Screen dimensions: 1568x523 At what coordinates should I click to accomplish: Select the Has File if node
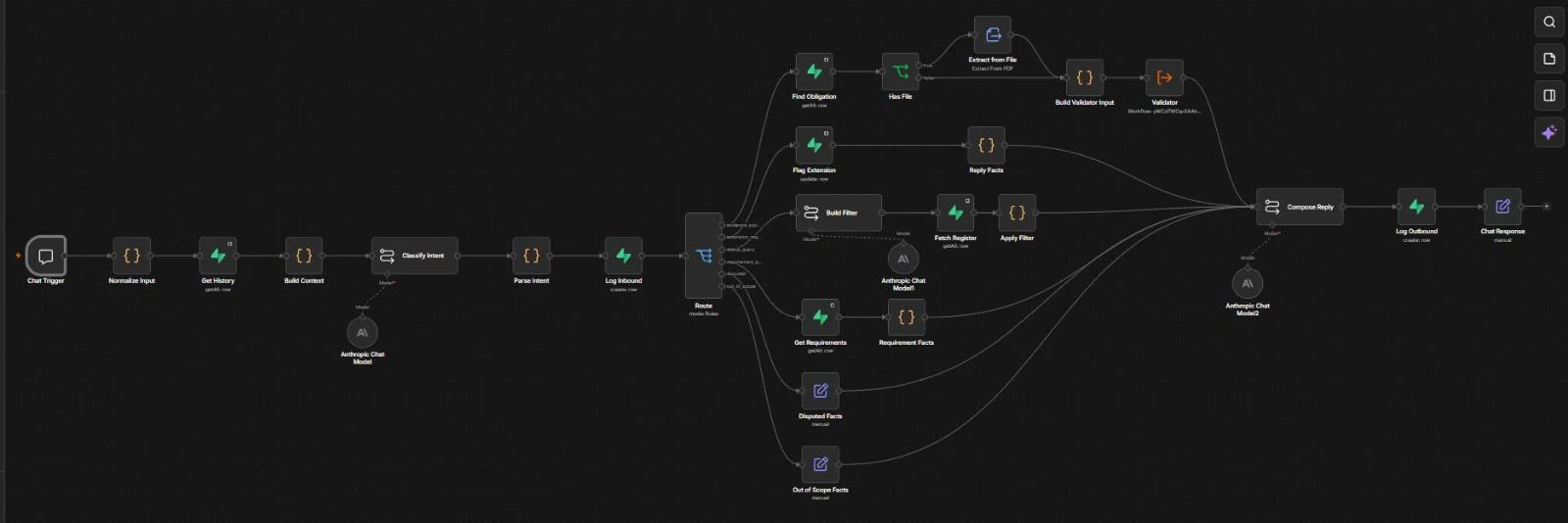click(900, 71)
